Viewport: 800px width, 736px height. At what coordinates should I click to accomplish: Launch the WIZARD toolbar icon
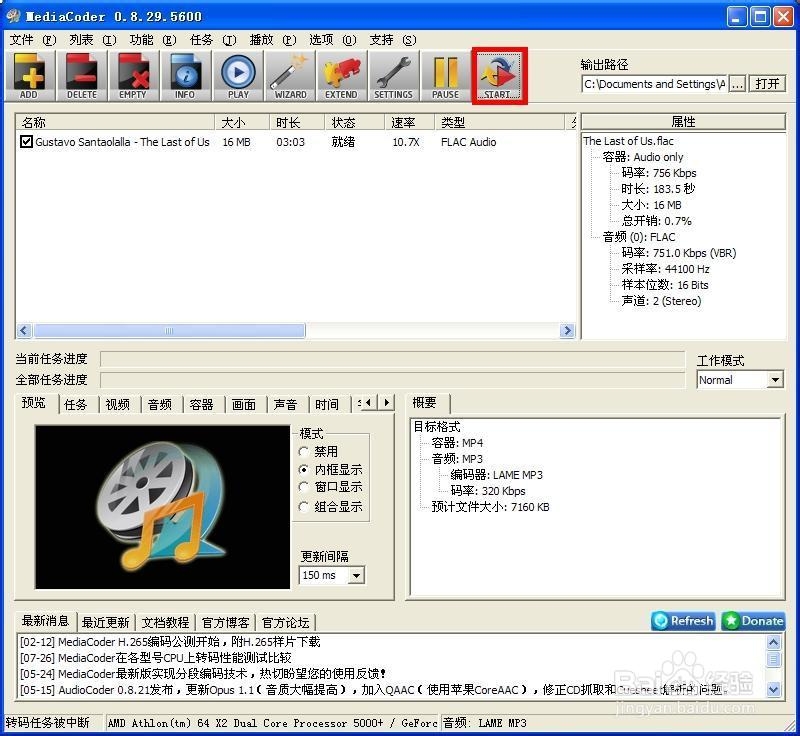(x=290, y=76)
